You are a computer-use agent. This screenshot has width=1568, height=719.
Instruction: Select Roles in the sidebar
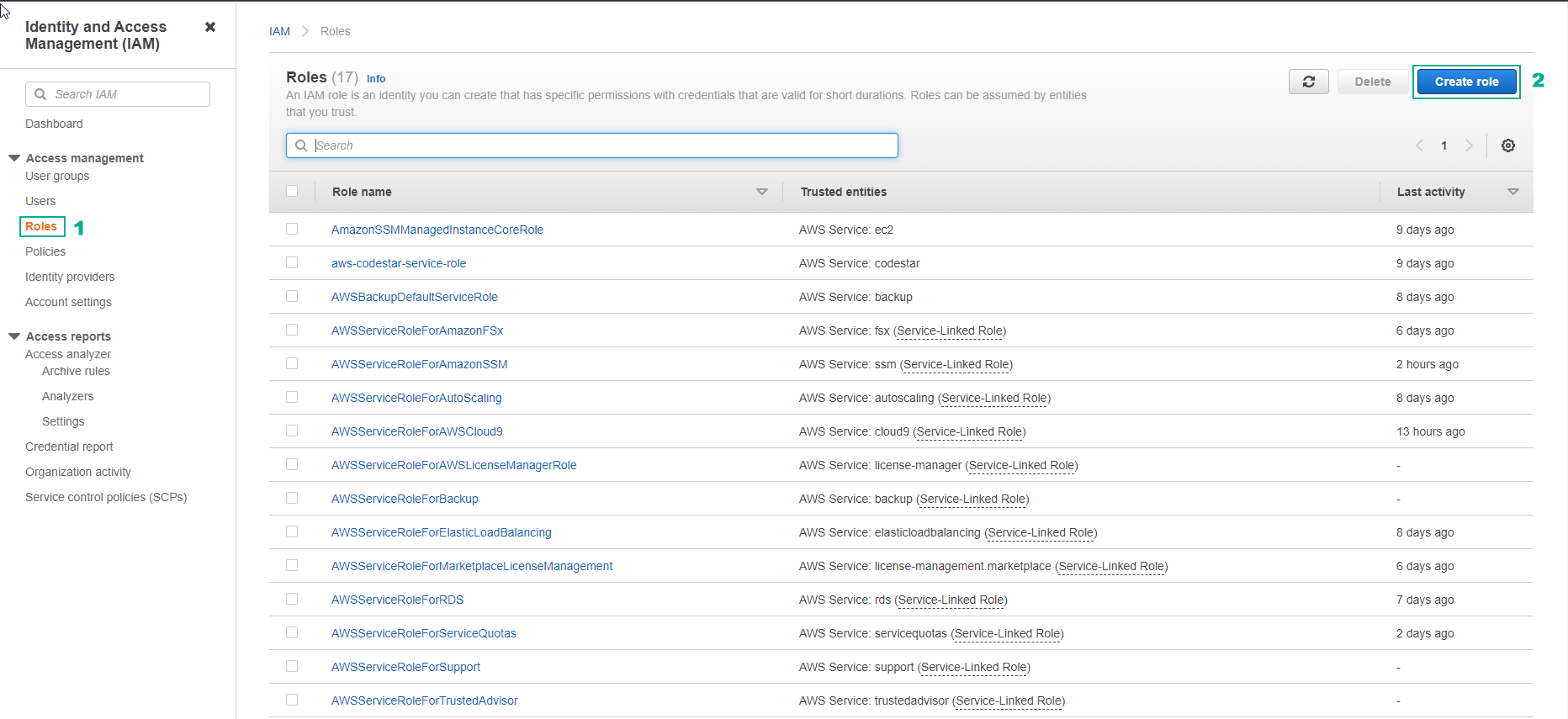41,226
